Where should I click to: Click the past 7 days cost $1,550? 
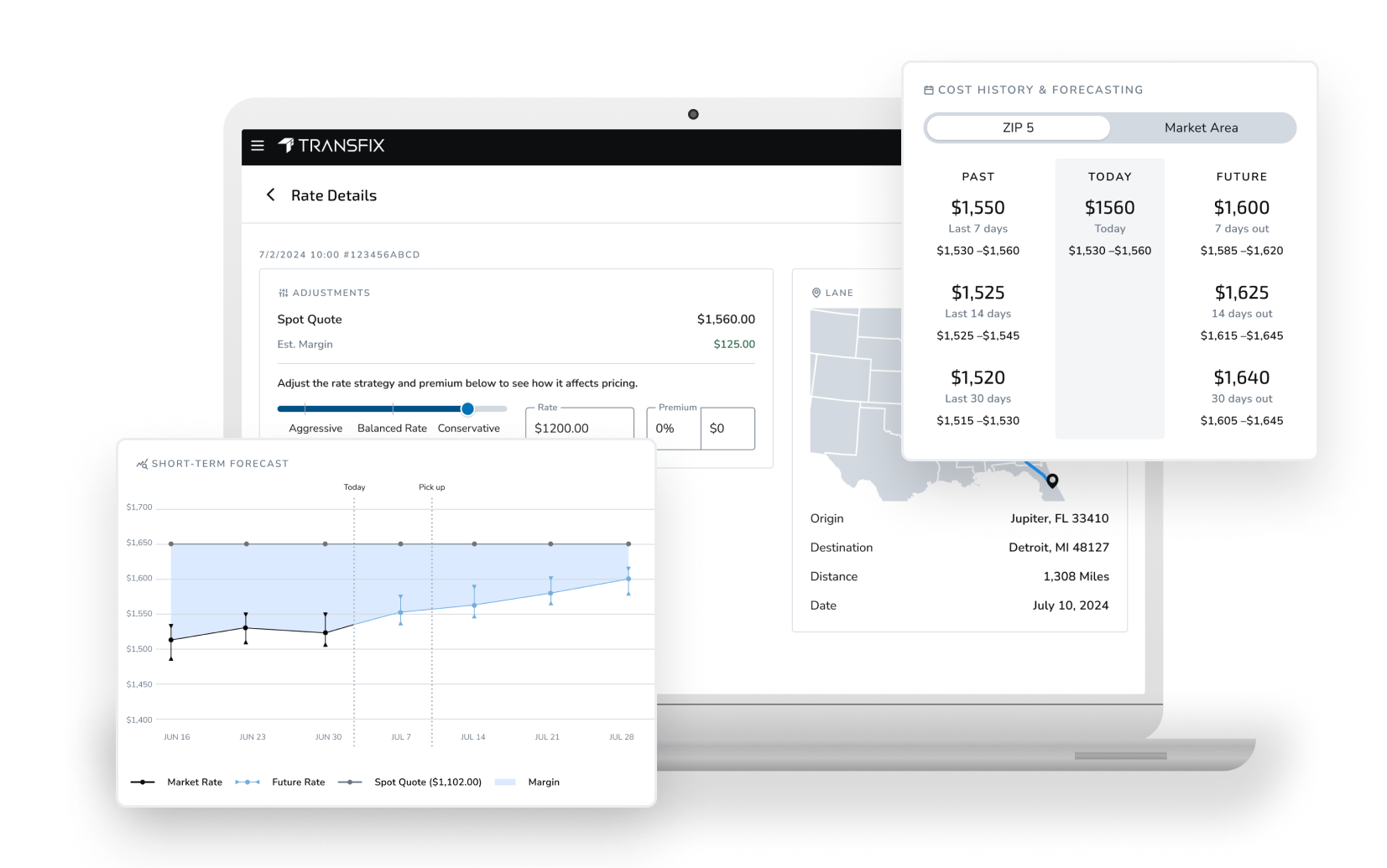pyautogui.click(x=978, y=207)
